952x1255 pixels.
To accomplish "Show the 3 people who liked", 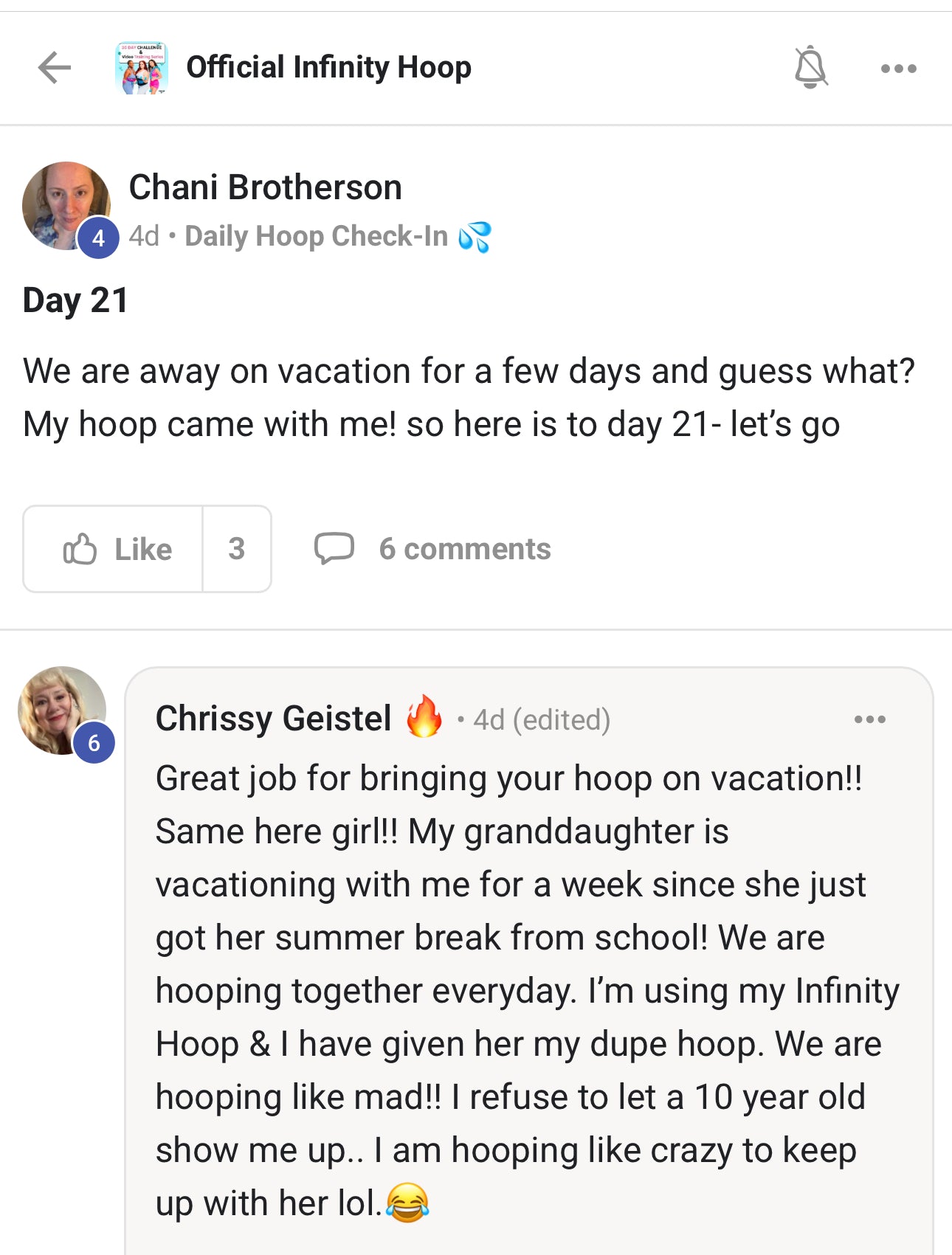I will pyautogui.click(x=236, y=549).
